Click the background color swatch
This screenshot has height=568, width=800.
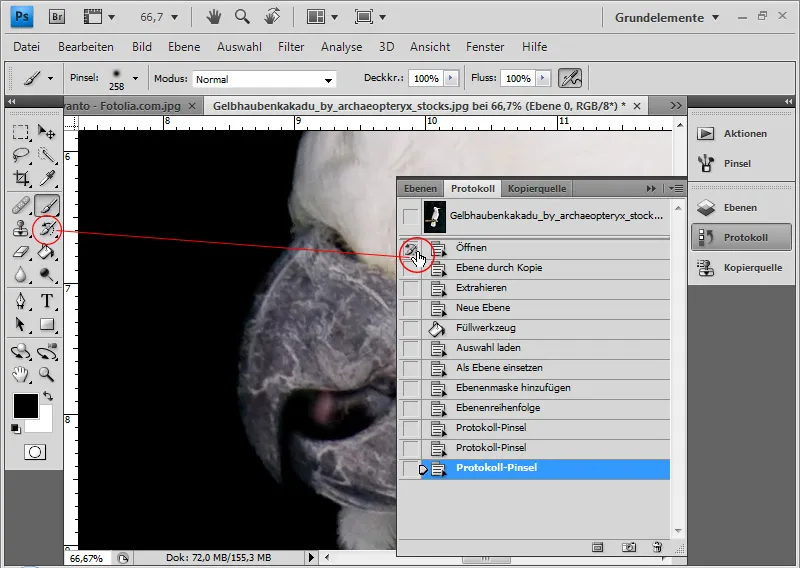click(45, 424)
